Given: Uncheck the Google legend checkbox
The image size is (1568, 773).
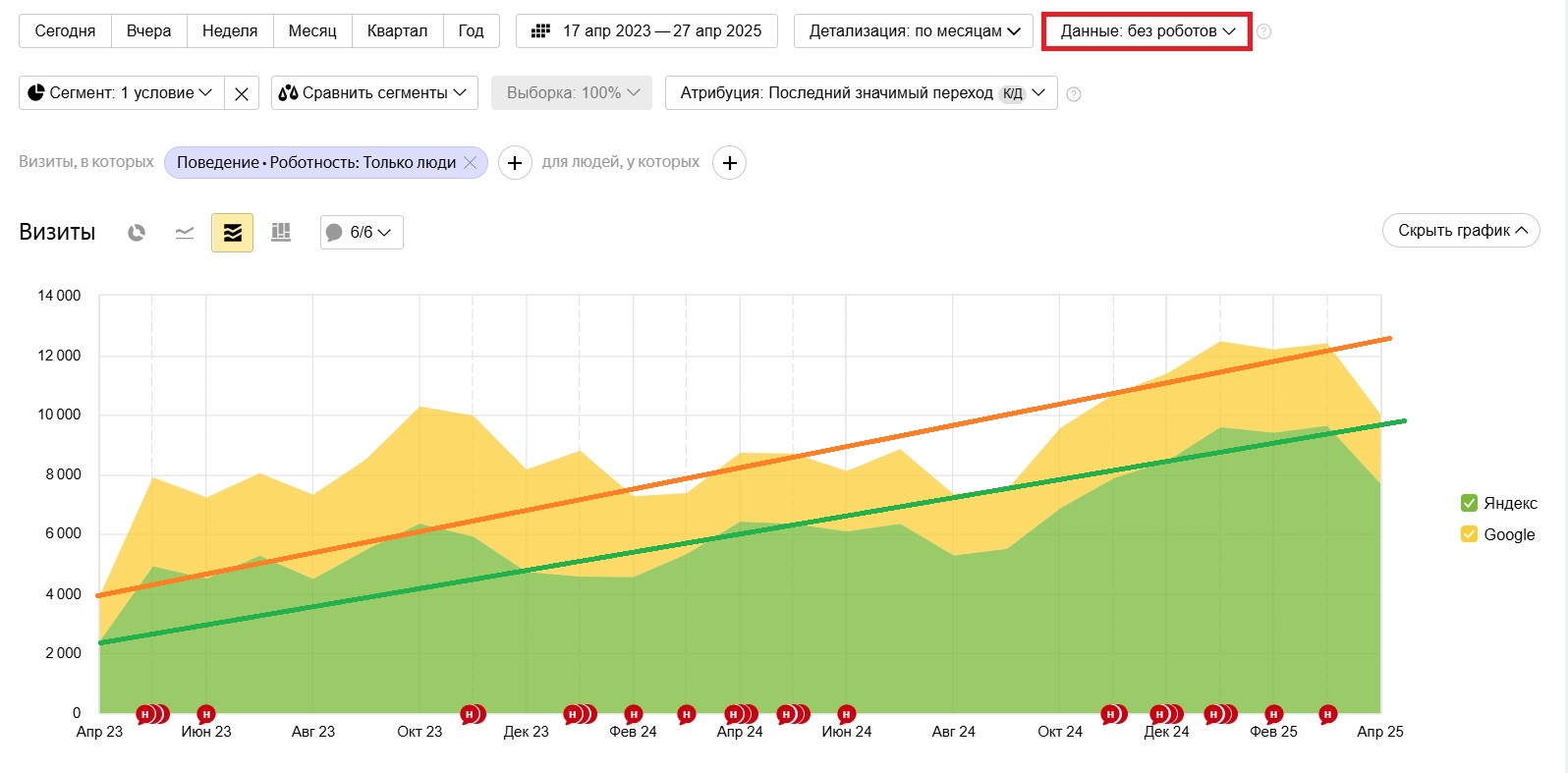Looking at the screenshot, I should [x=1470, y=534].
